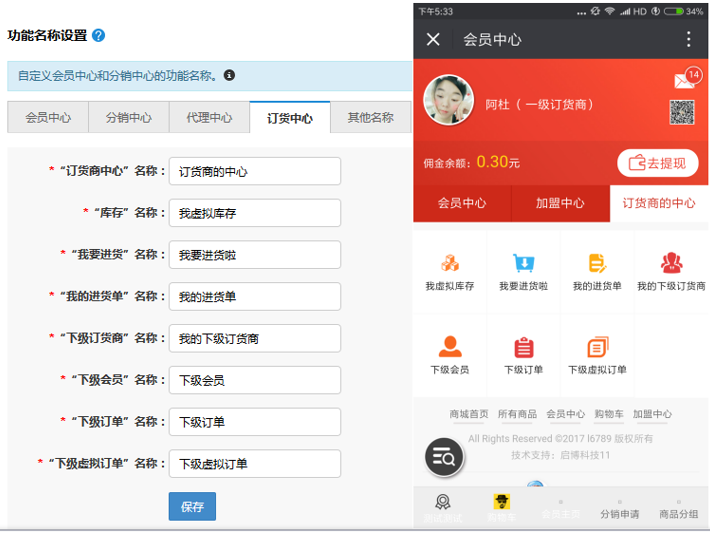Viewport: 710px width, 534px height.
Task: Open the mail icon with 14 badge
Action: coord(684,80)
